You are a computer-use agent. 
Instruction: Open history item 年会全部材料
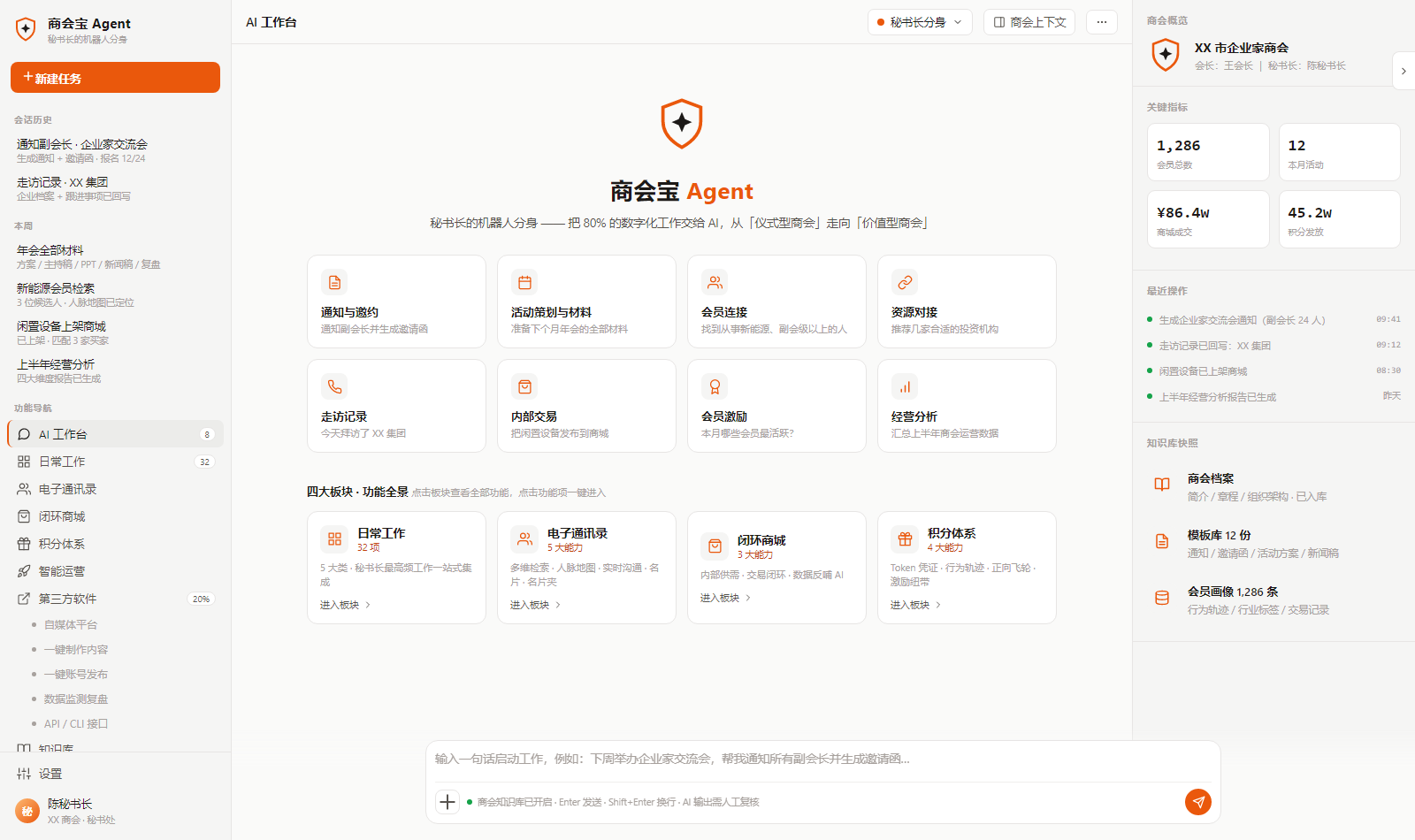(x=115, y=256)
